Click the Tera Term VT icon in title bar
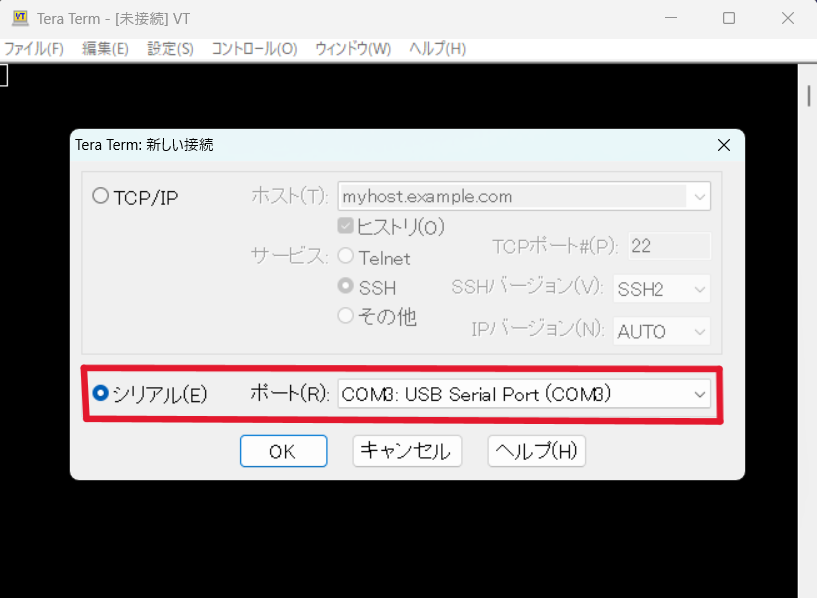This screenshot has height=598, width=817. tap(22, 18)
